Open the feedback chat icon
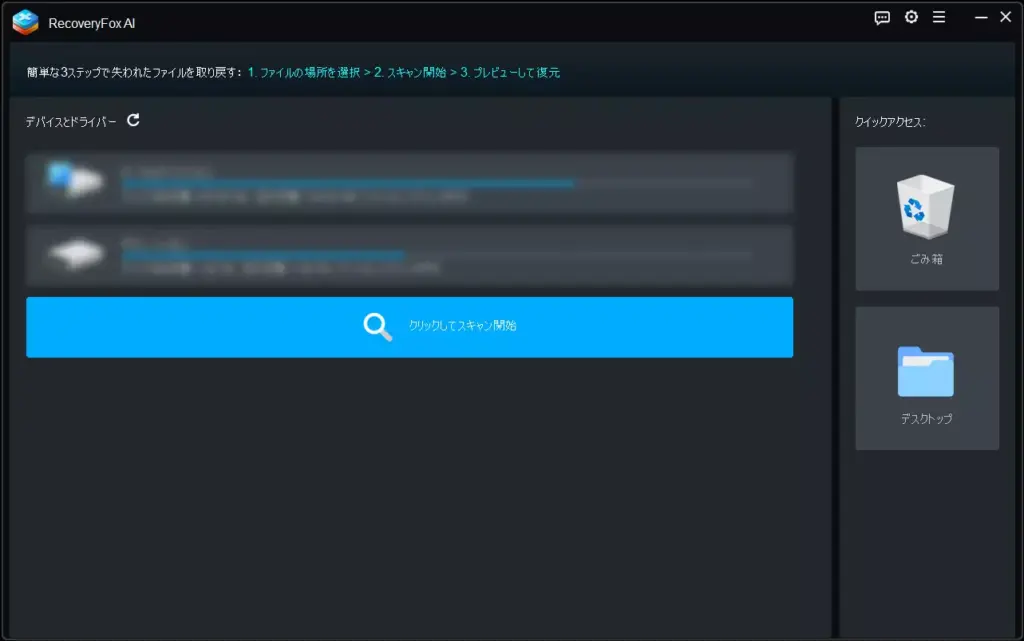 [x=882, y=18]
